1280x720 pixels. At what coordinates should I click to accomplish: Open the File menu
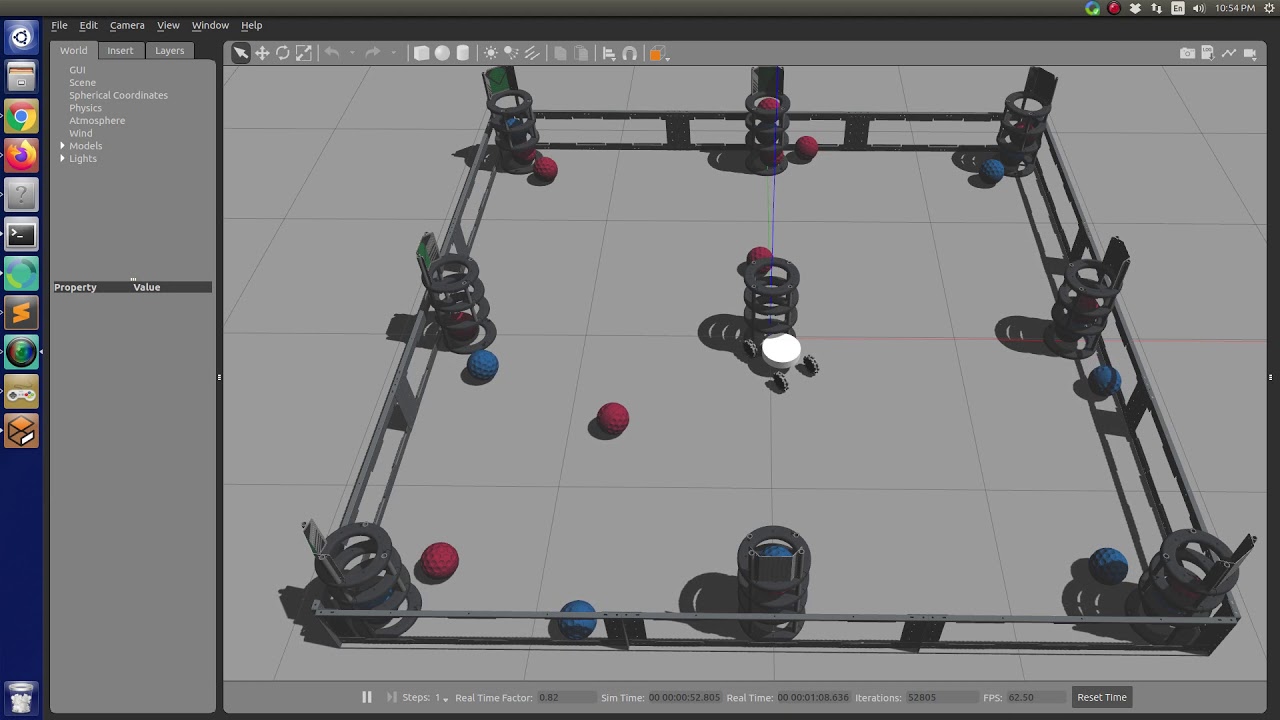coord(59,25)
